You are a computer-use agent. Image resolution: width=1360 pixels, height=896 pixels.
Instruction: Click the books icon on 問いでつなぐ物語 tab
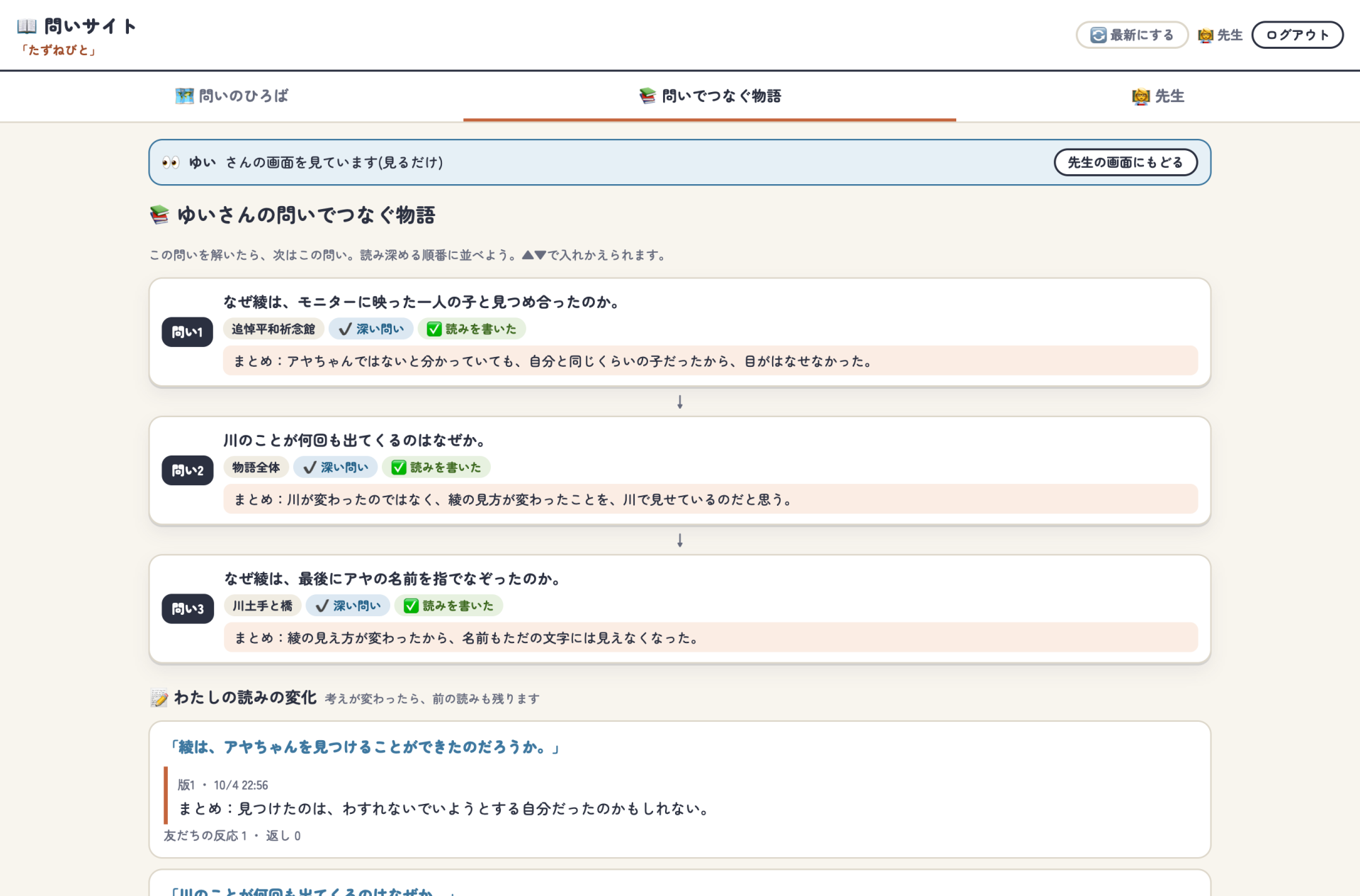click(x=647, y=96)
